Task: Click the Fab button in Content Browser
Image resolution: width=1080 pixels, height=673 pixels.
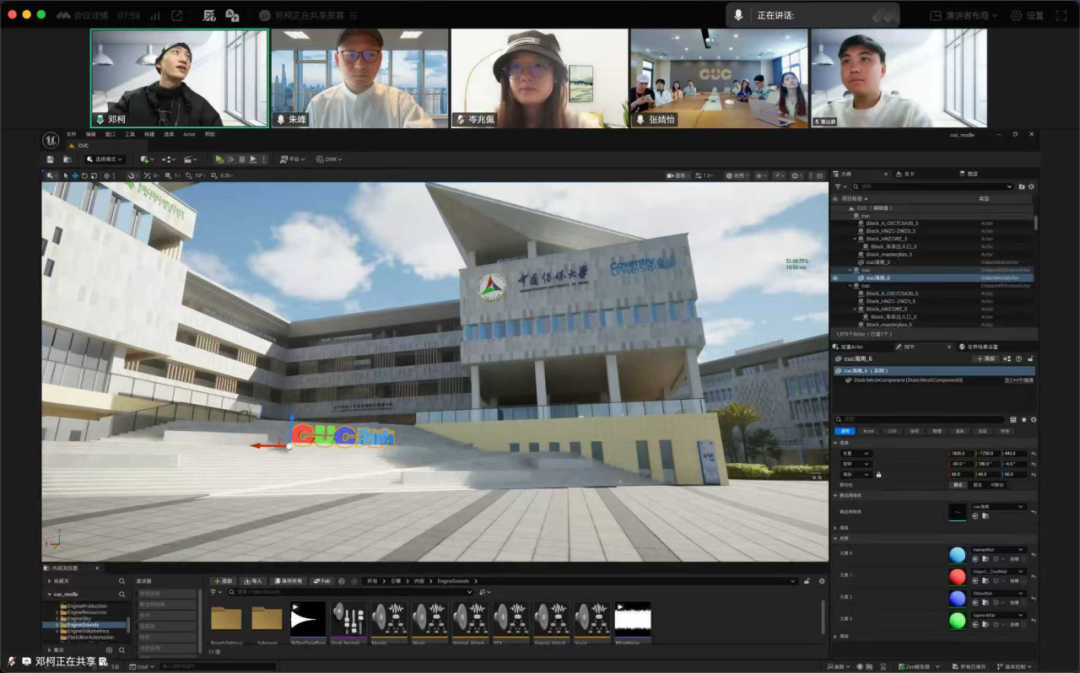Action: point(322,581)
